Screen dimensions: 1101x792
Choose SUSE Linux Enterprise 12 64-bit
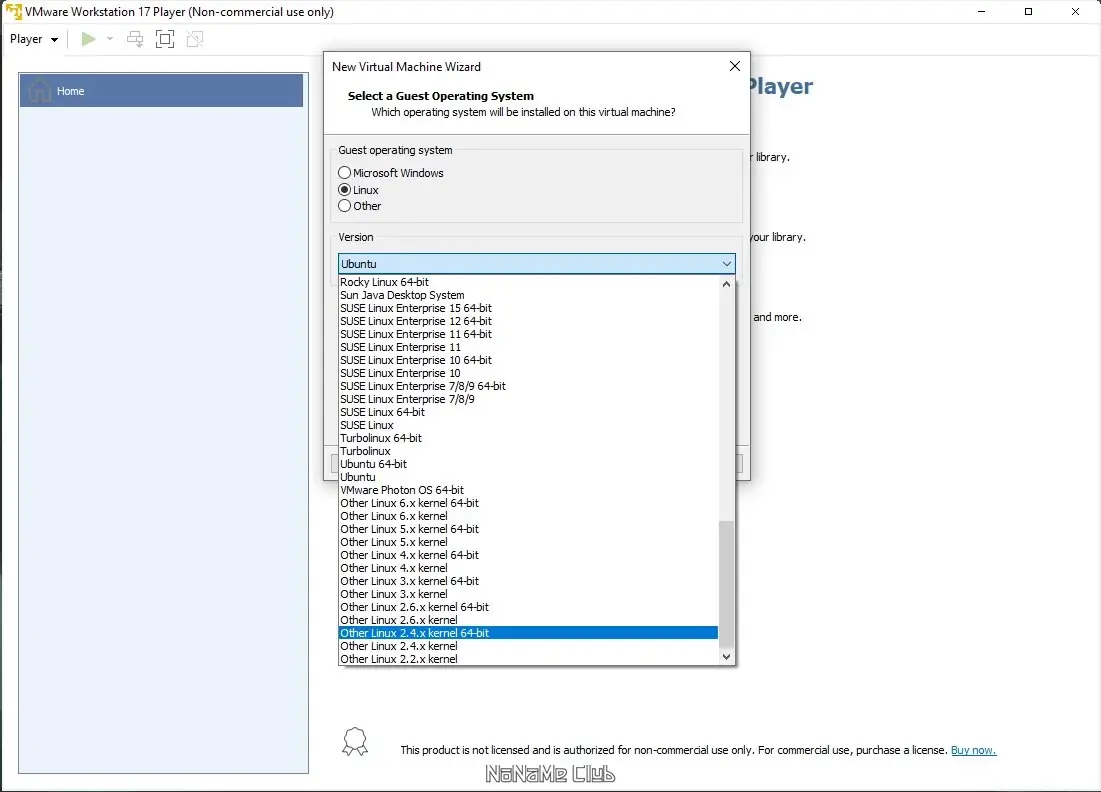[x=529, y=321]
